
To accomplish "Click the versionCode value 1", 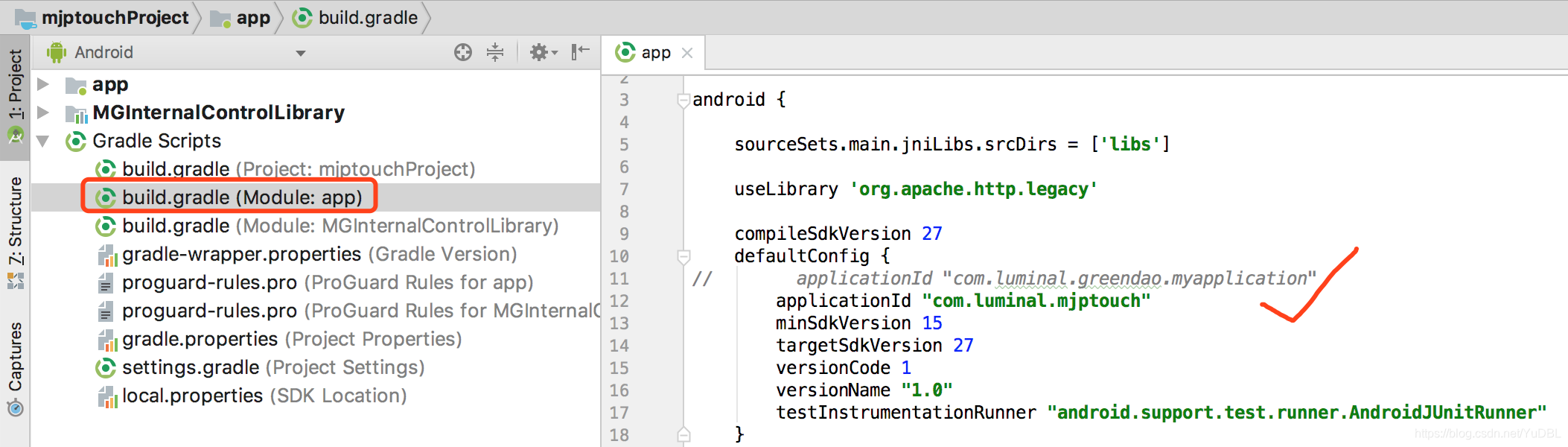I will (906, 368).
